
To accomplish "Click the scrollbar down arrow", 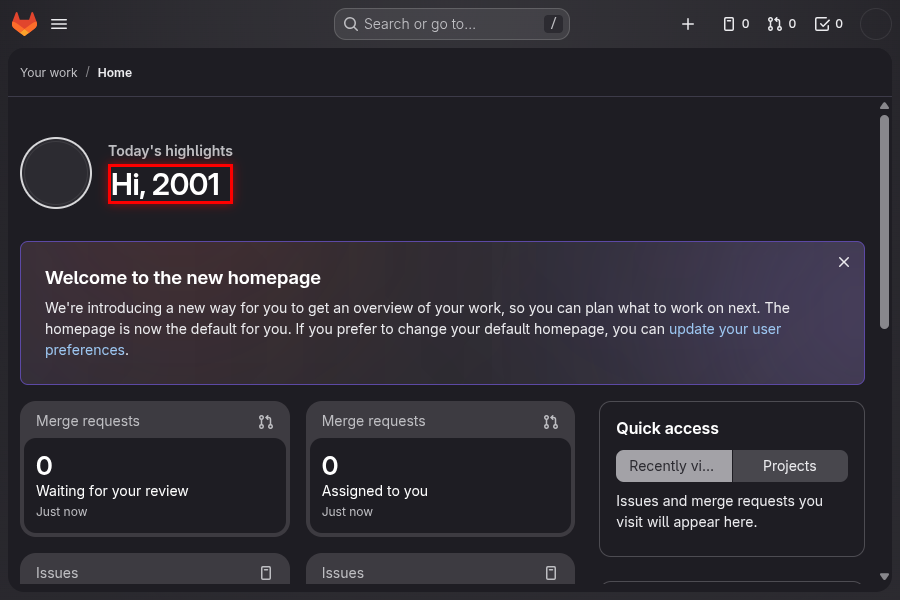I will pyautogui.click(x=885, y=576).
